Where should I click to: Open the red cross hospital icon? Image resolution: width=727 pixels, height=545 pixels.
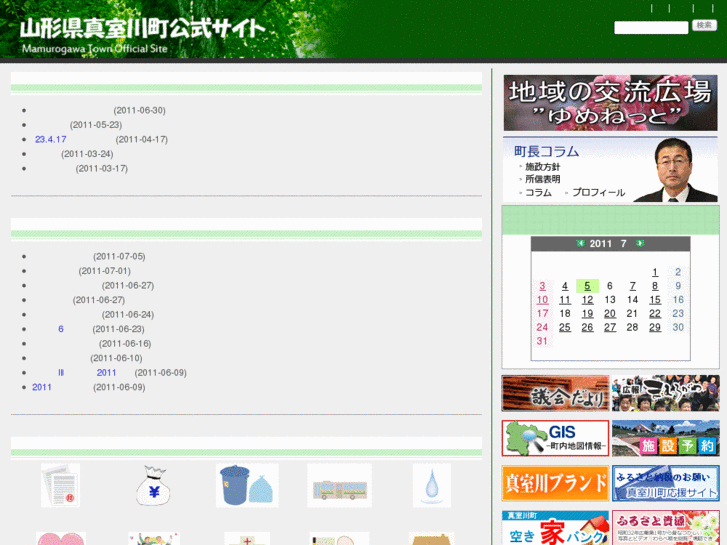click(247, 539)
